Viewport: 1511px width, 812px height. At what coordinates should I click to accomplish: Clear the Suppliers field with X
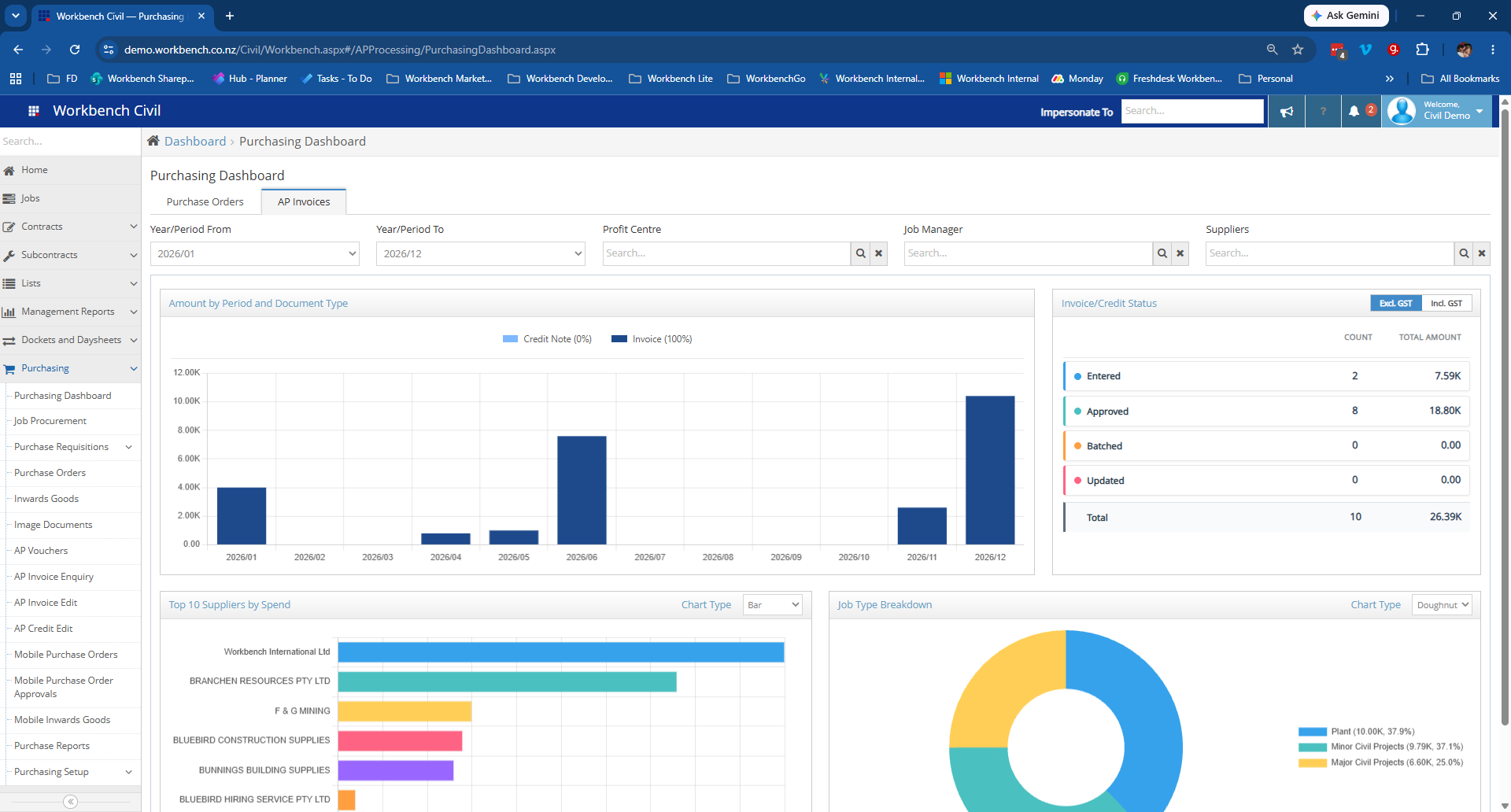tap(1482, 253)
